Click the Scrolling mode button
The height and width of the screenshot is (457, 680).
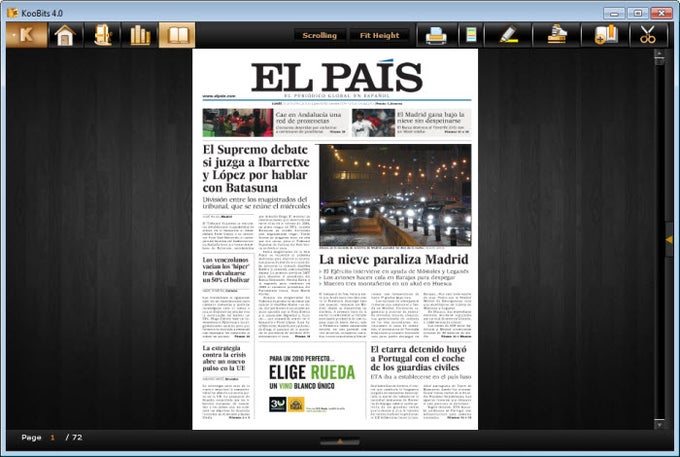coord(320,36)
